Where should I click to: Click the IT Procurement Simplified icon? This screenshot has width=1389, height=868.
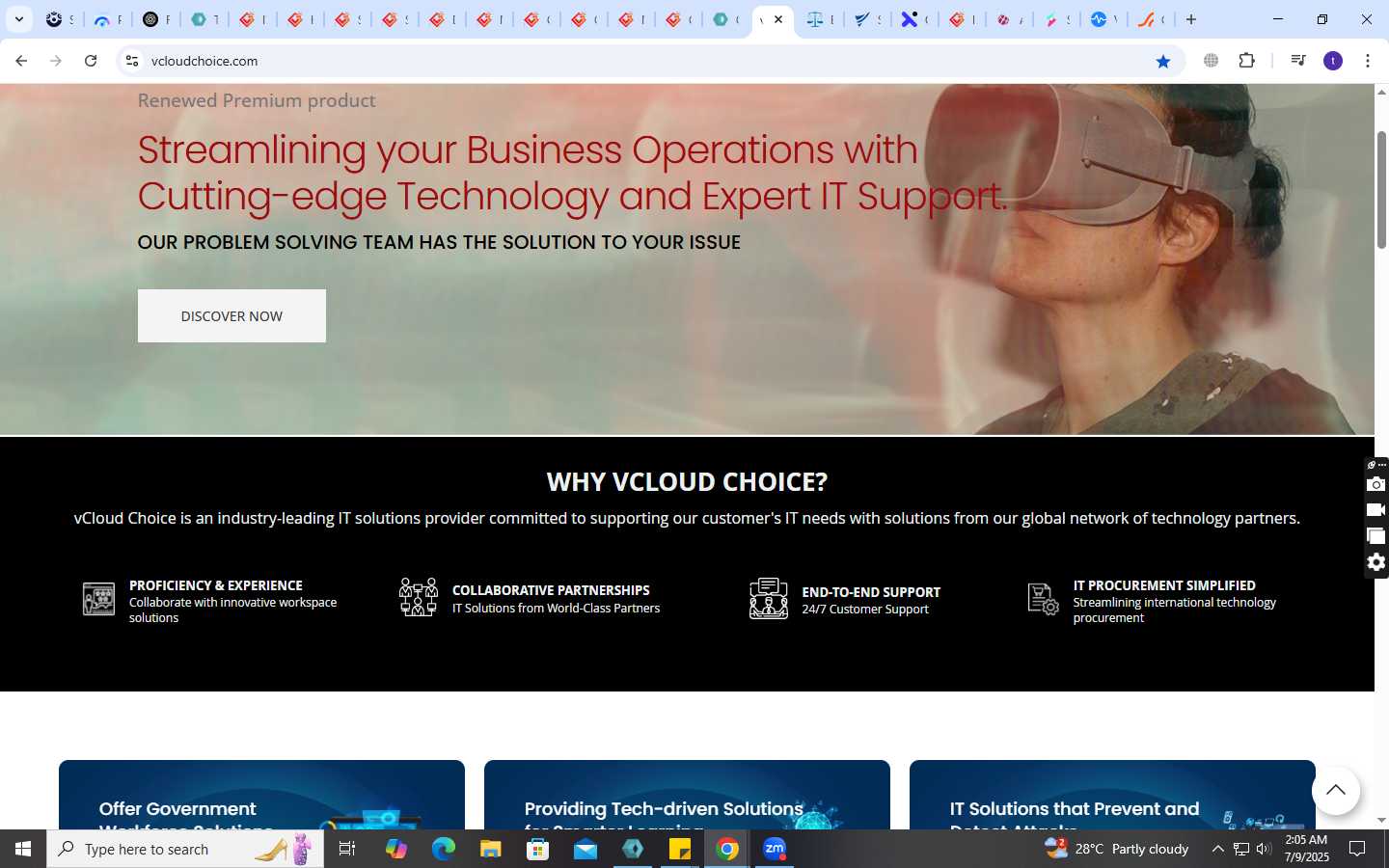click(1043, 599)
